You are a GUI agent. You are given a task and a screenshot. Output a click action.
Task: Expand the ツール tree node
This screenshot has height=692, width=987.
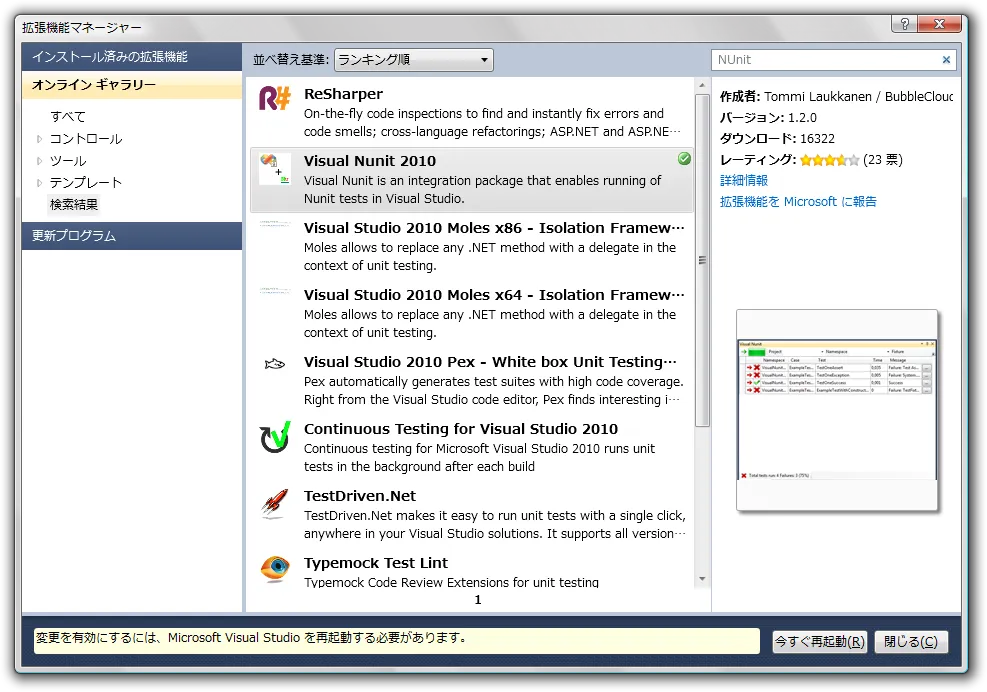click(40, 161)
